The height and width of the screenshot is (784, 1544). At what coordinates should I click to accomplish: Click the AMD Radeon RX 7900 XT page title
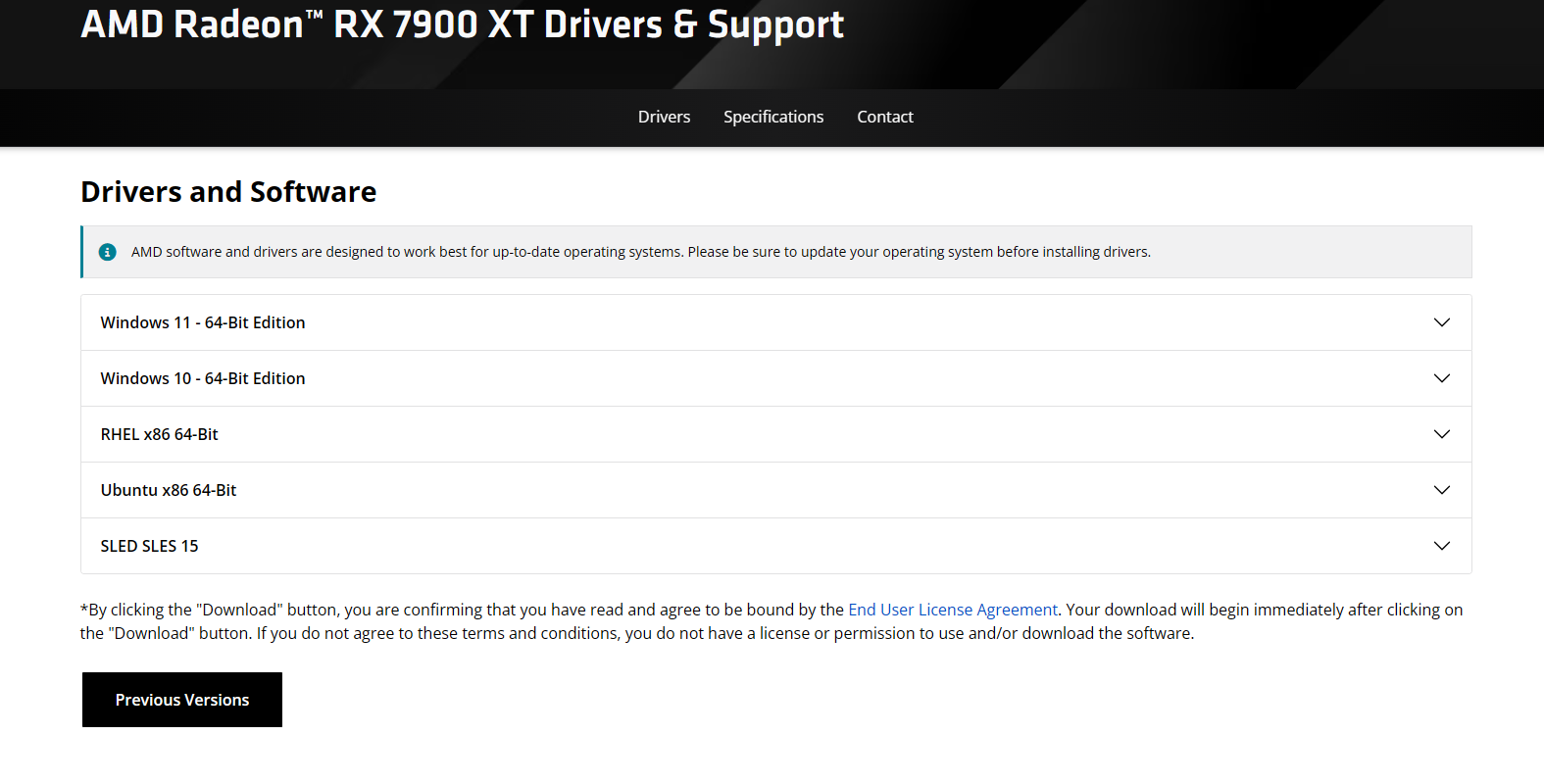[462, 25]
